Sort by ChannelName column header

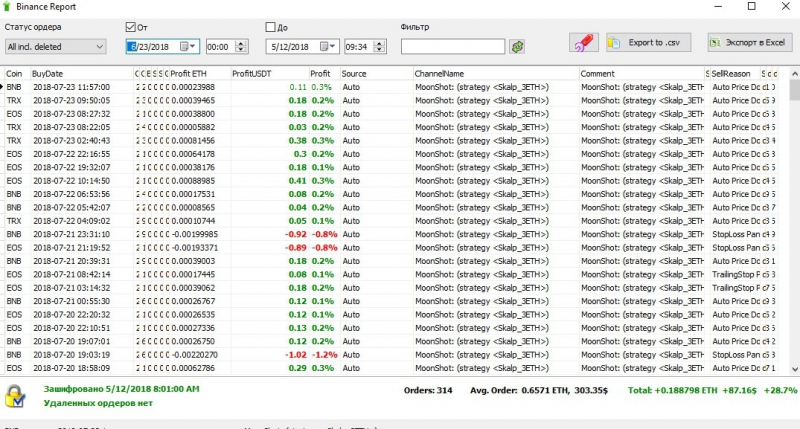(495, 73)
